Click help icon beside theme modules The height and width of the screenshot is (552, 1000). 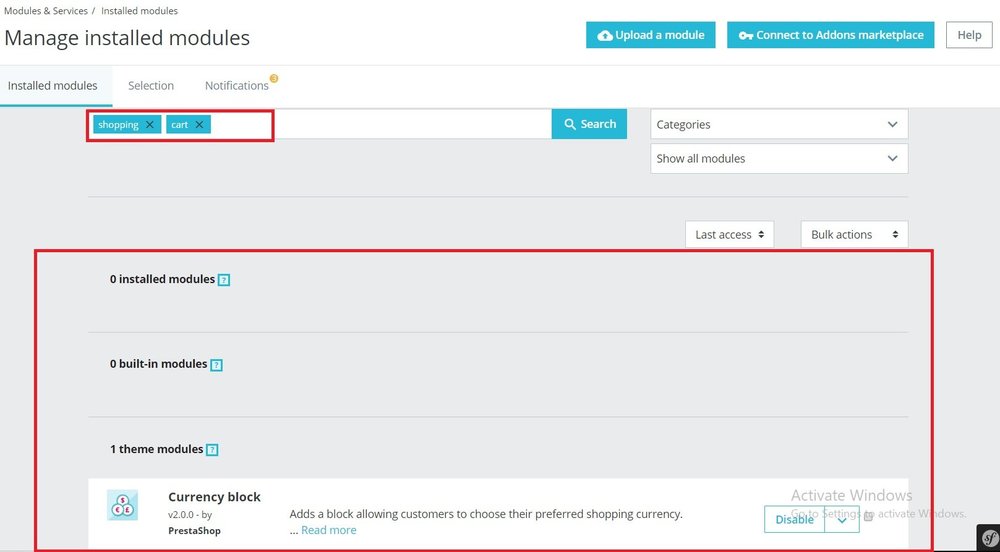pyautogui.click(x=212, y=450)
